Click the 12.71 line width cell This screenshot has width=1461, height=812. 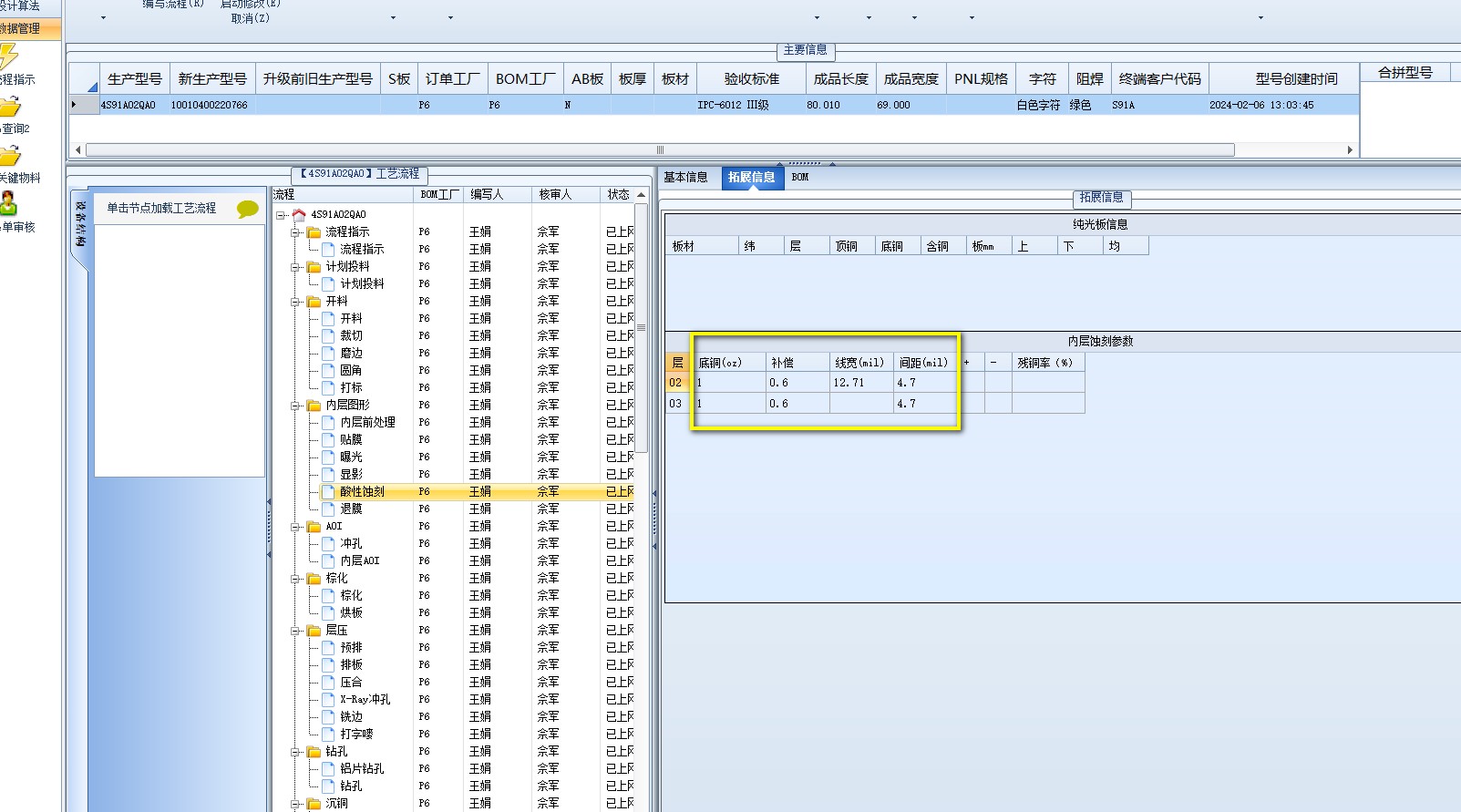pyautogui.click(x=861, y=383)
